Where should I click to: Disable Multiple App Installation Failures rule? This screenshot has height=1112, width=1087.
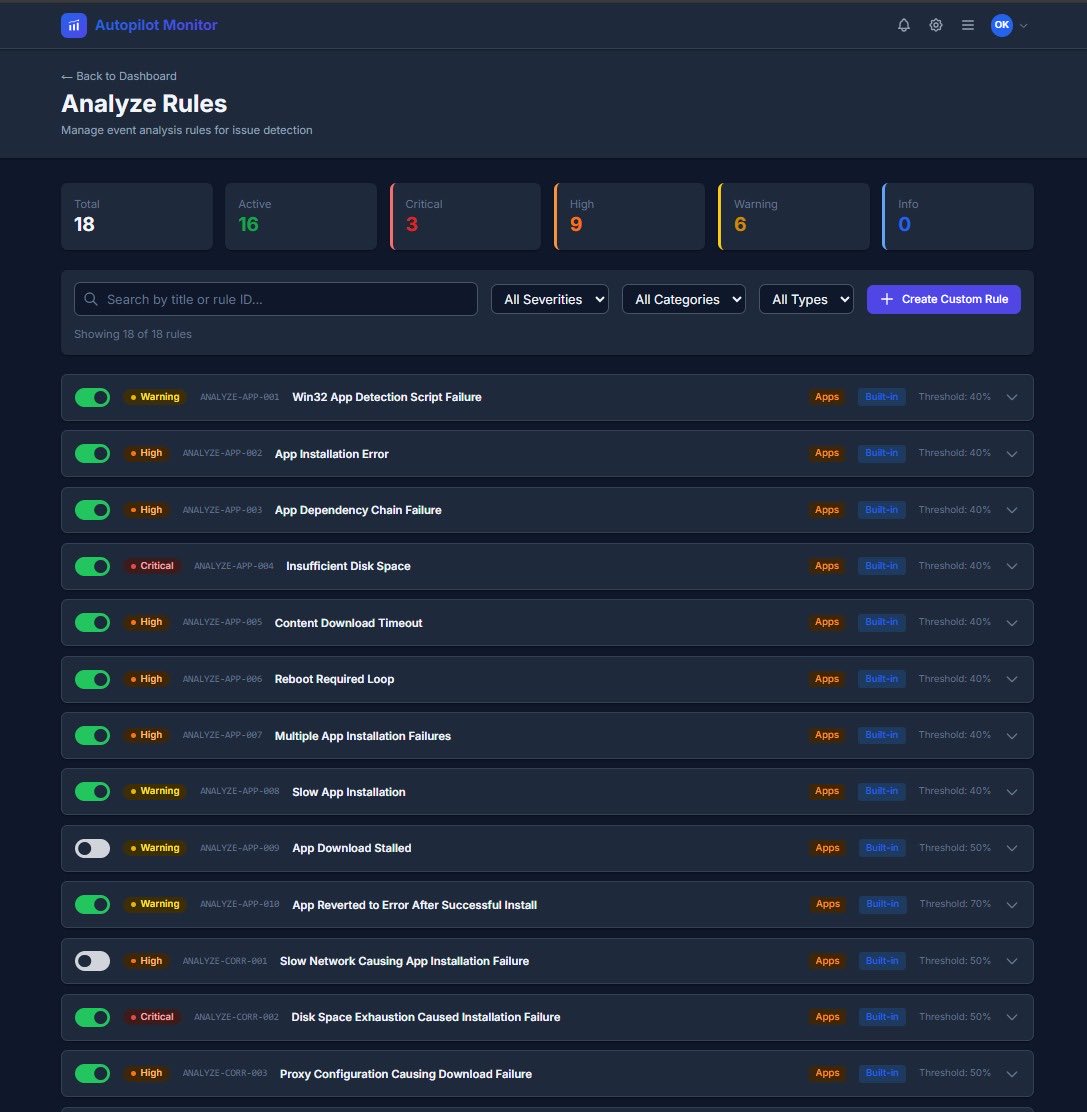click(92, 735)
